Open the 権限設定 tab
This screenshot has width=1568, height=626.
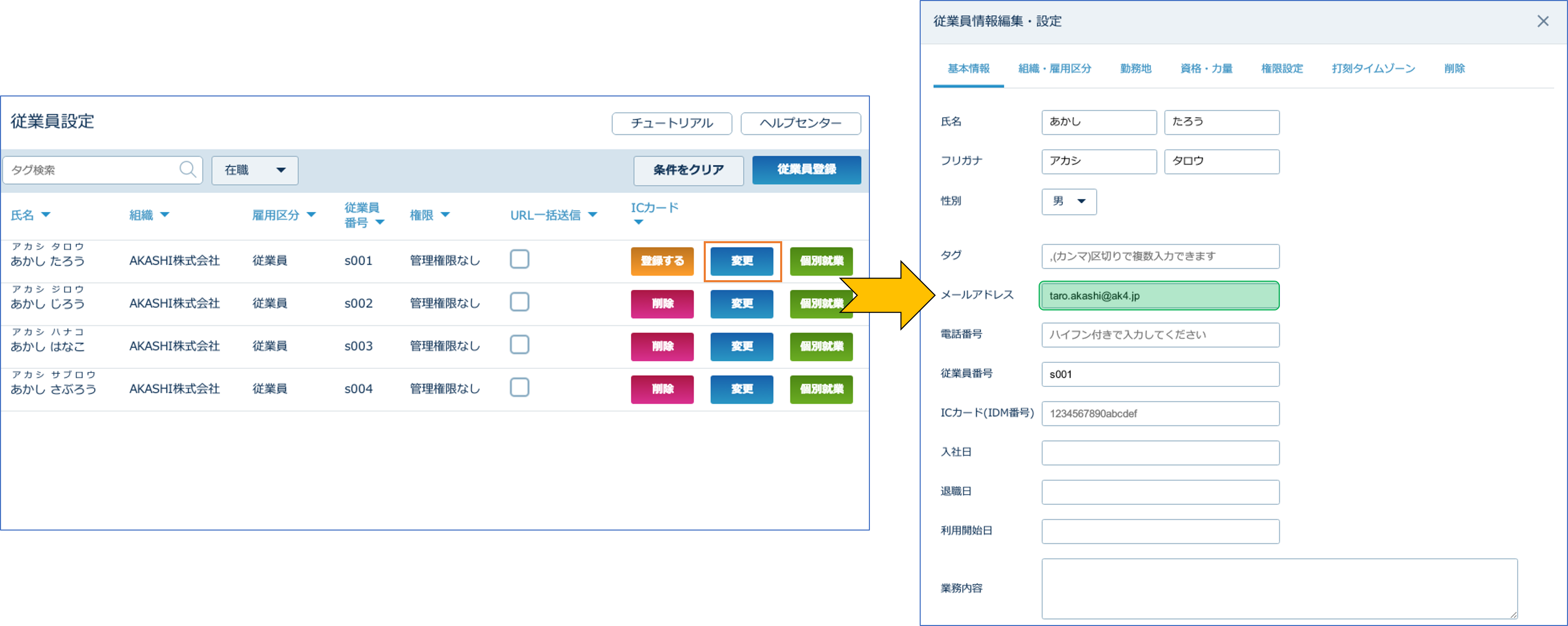[x=1281, y=69]
